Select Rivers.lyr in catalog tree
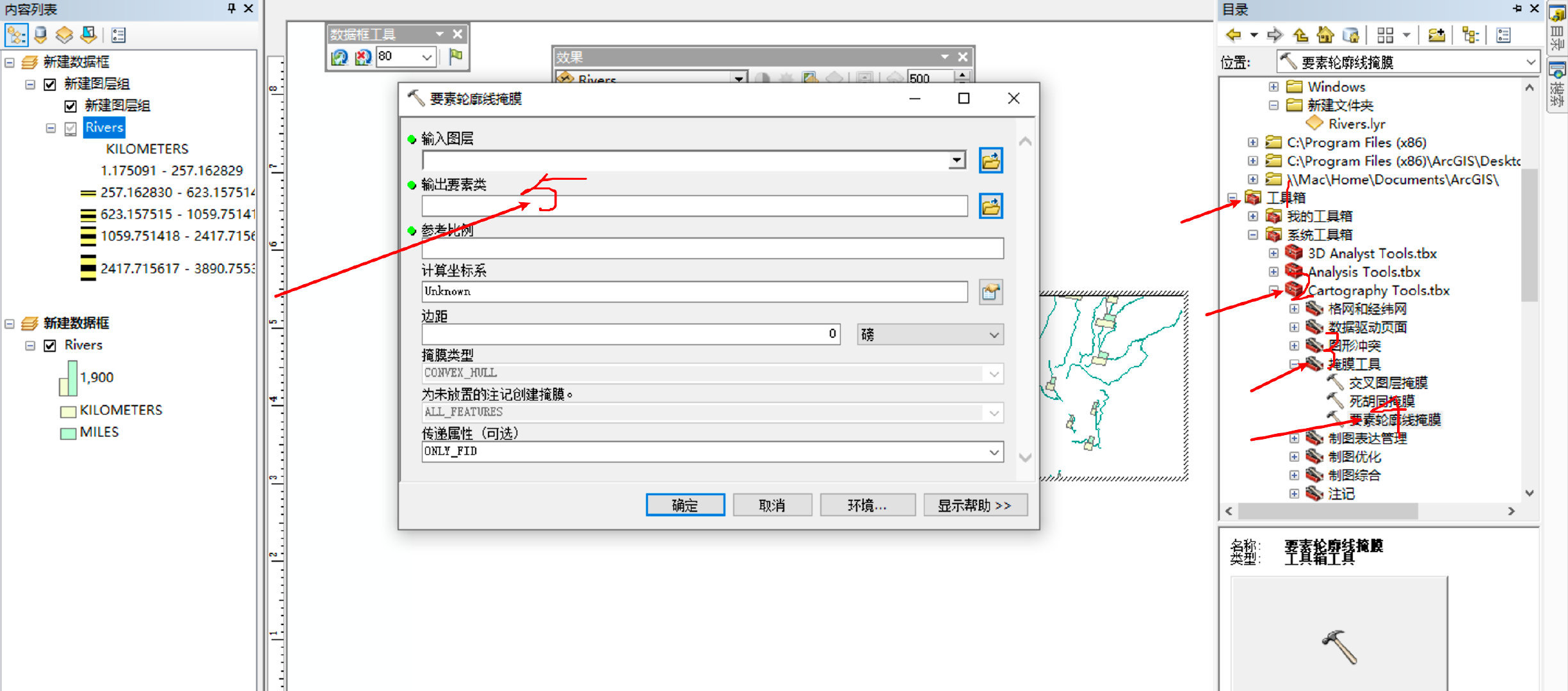Screen dimensions: 1568x691 click(1356, 123)
